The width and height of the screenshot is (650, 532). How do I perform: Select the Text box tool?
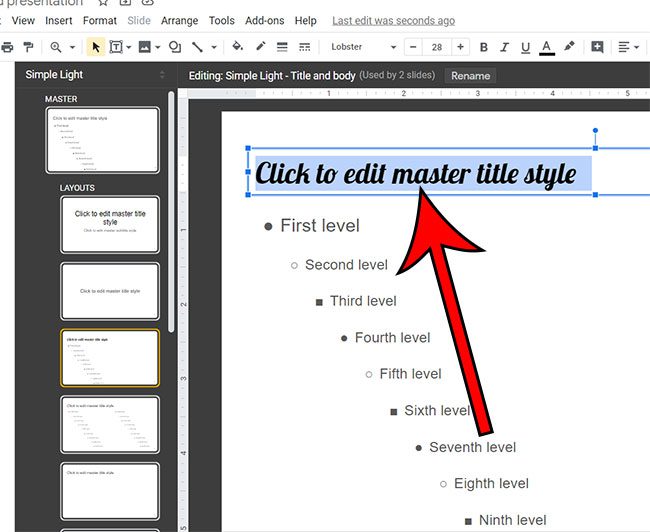click(x=117, y=47)
